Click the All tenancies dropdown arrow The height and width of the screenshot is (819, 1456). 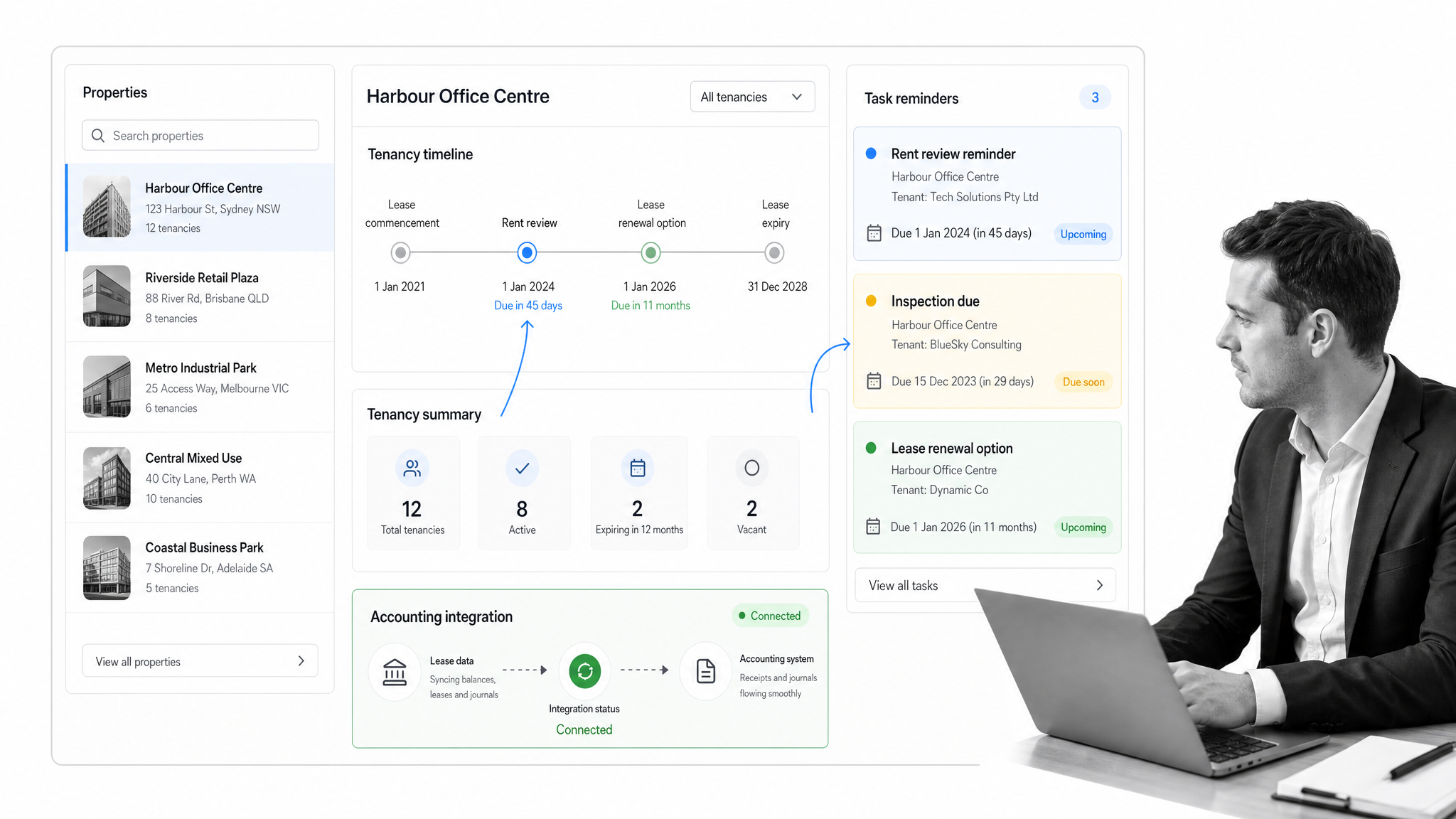point(797,97)
